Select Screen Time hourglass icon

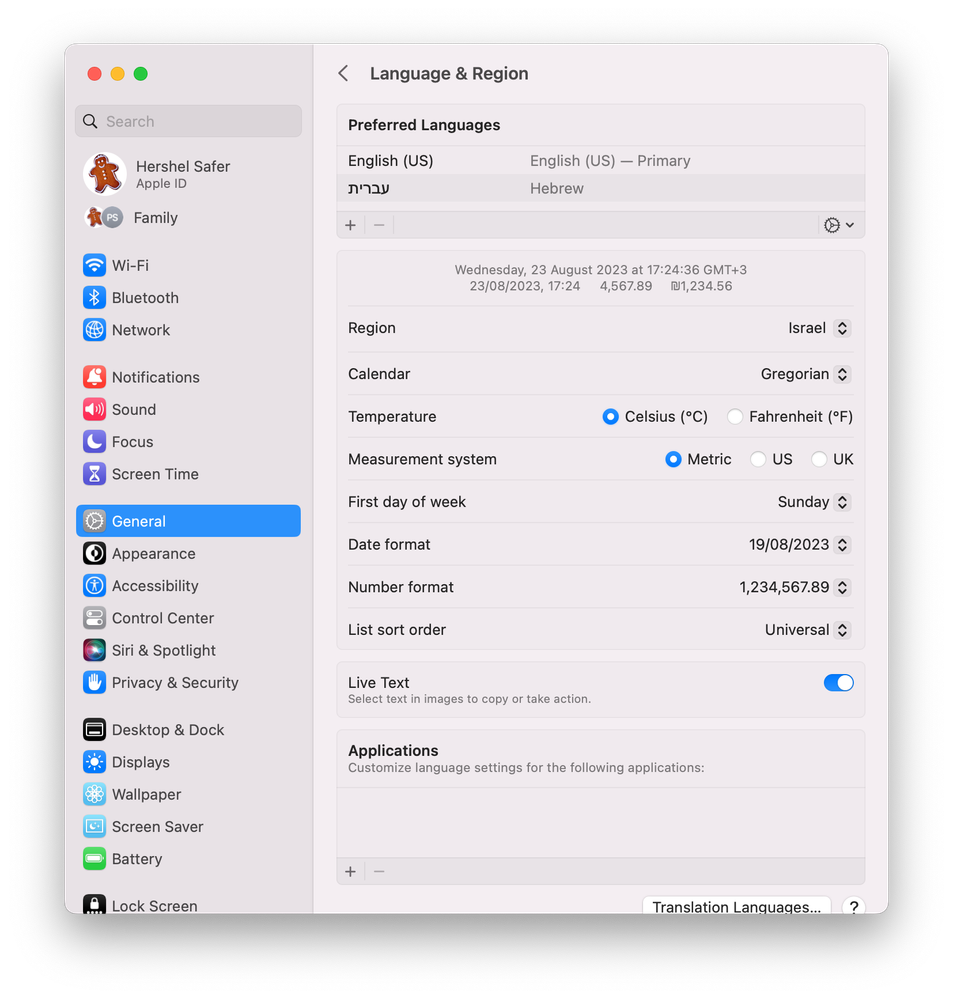94,474
